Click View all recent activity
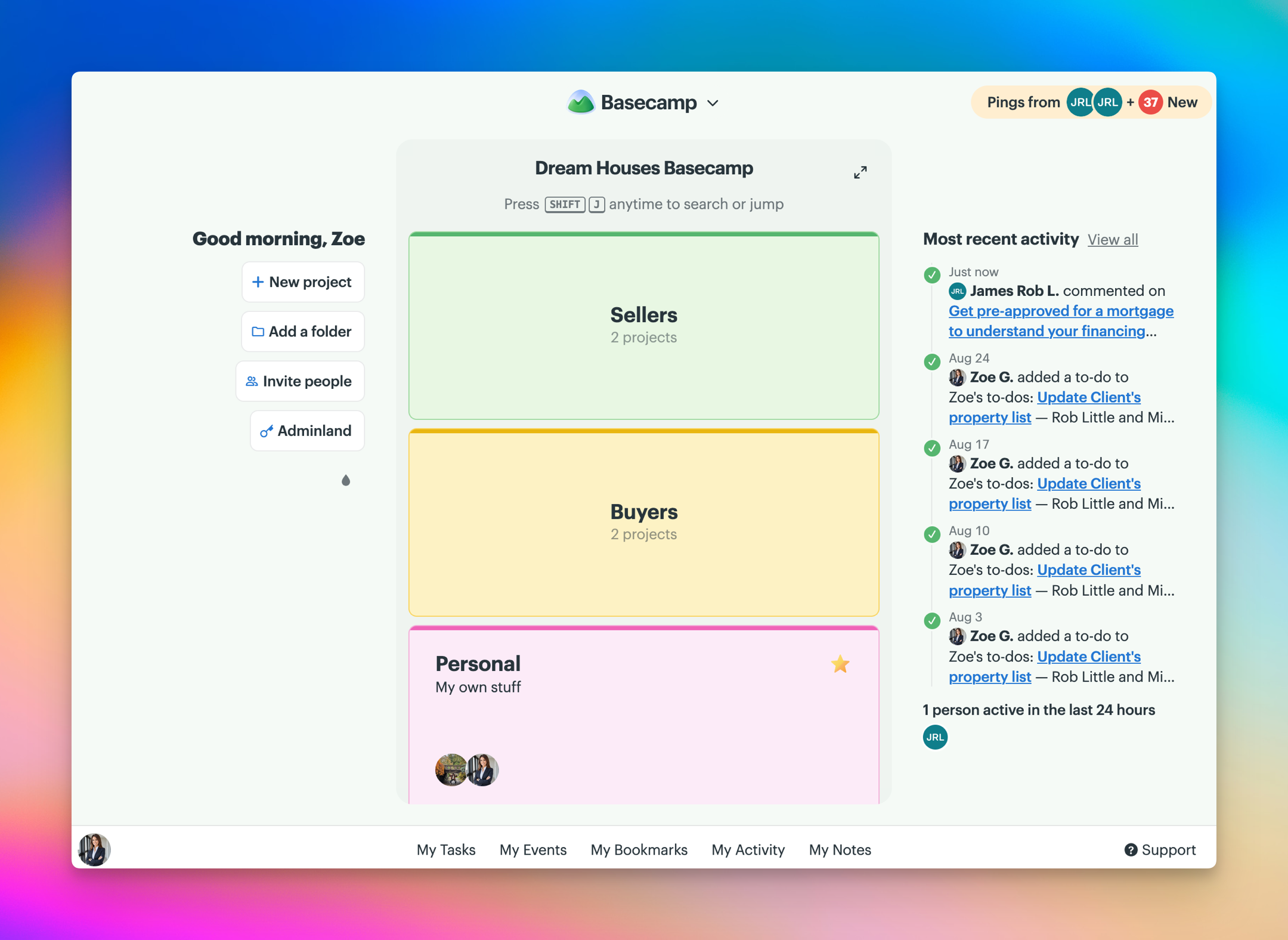Image resolution: width=1288 pixels, height=940 pixels. coord(1113,240)
